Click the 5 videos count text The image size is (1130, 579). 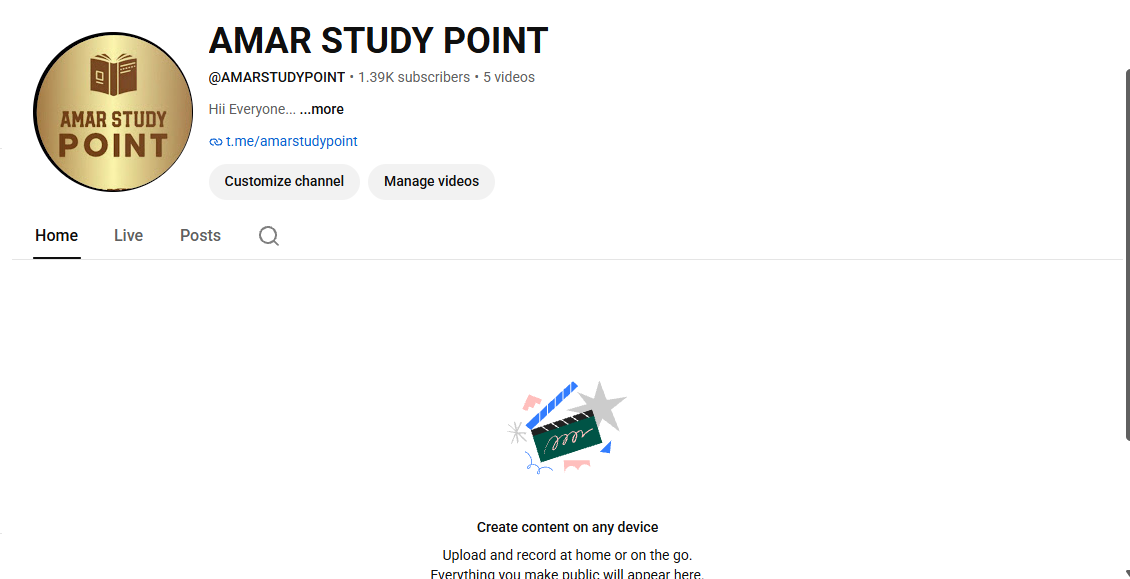509,77
